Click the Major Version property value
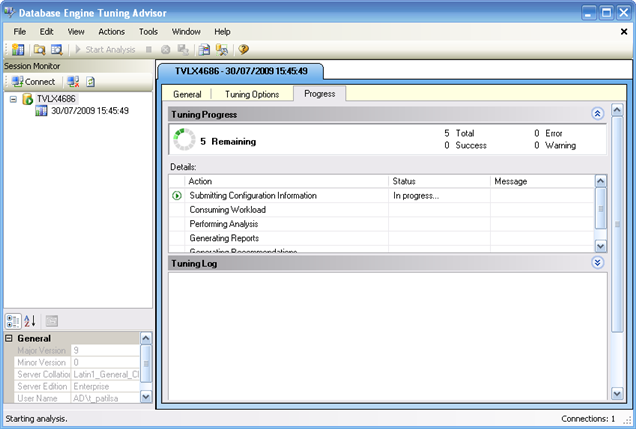 coord(105,350)
